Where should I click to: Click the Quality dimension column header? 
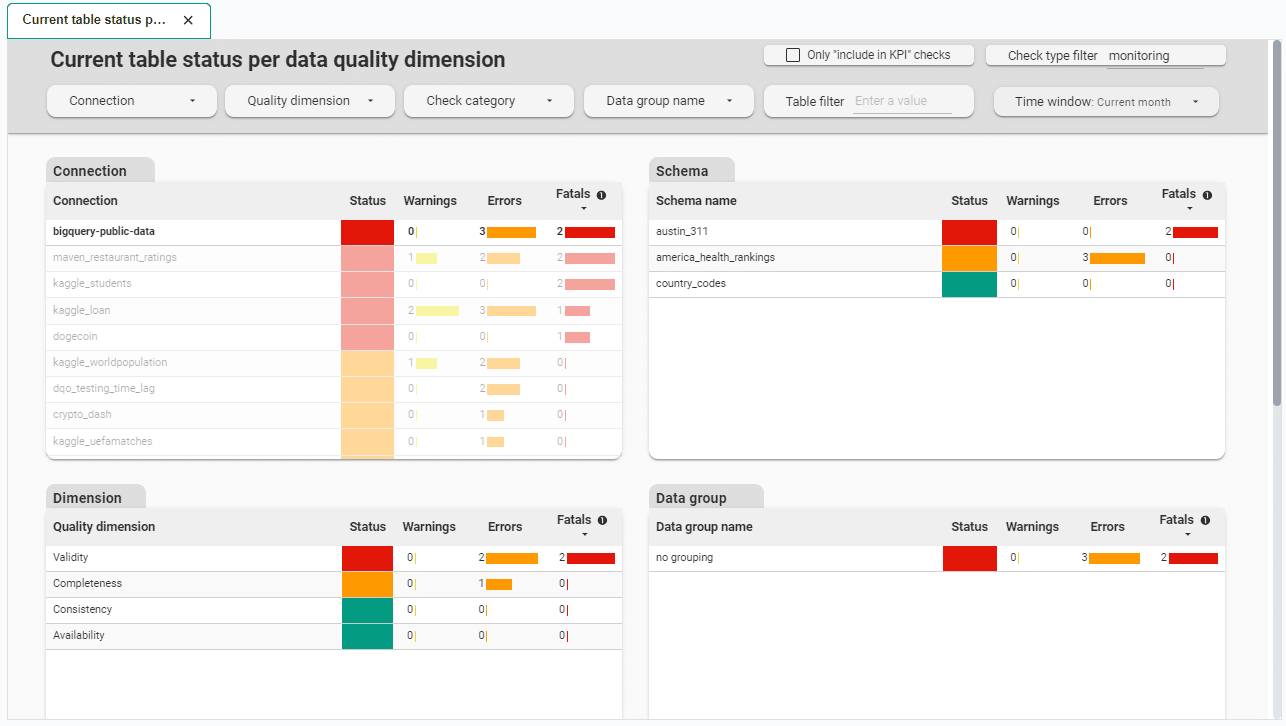point(104,527)
